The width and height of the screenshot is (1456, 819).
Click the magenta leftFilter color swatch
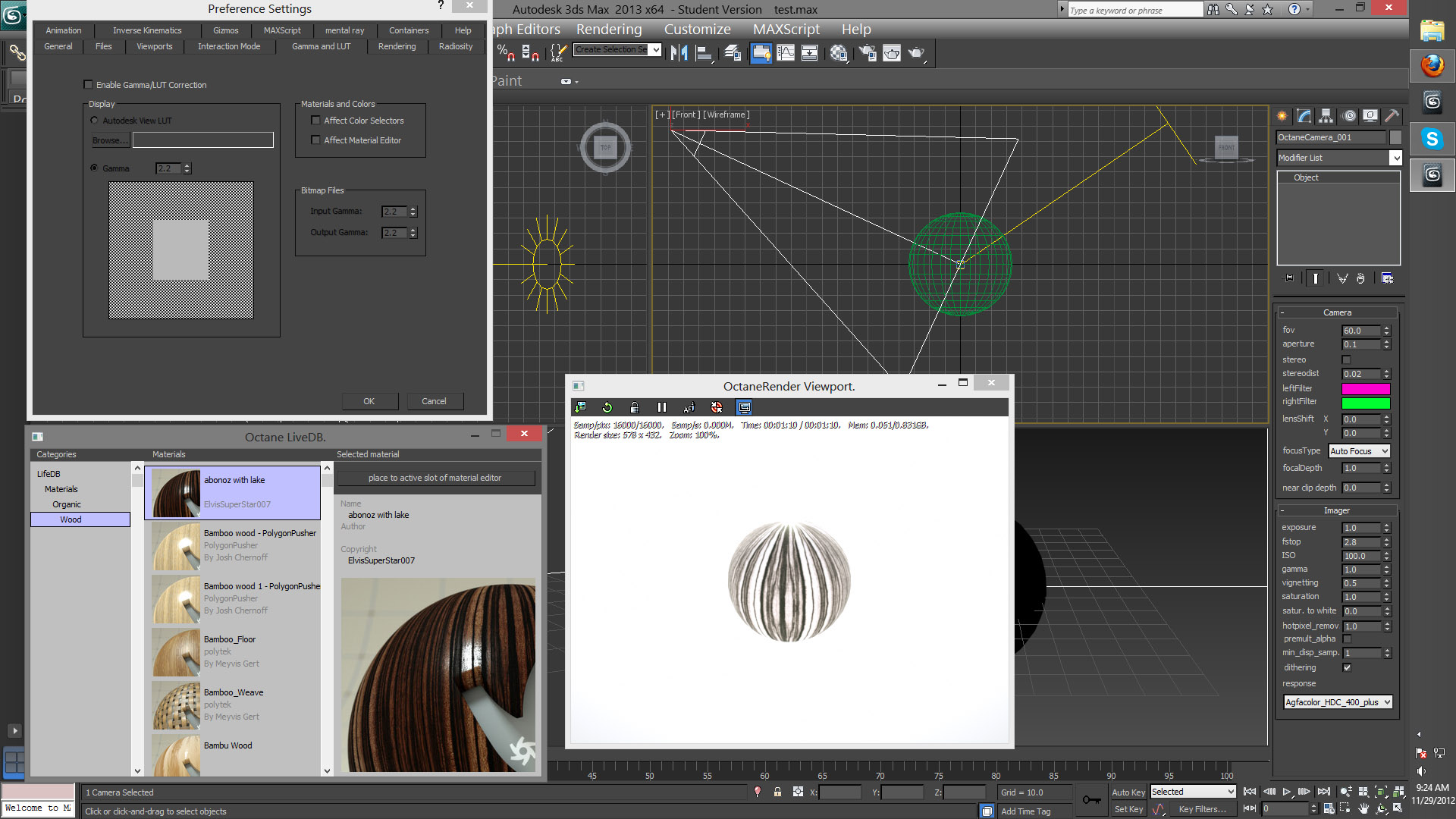coord(1365,389)
